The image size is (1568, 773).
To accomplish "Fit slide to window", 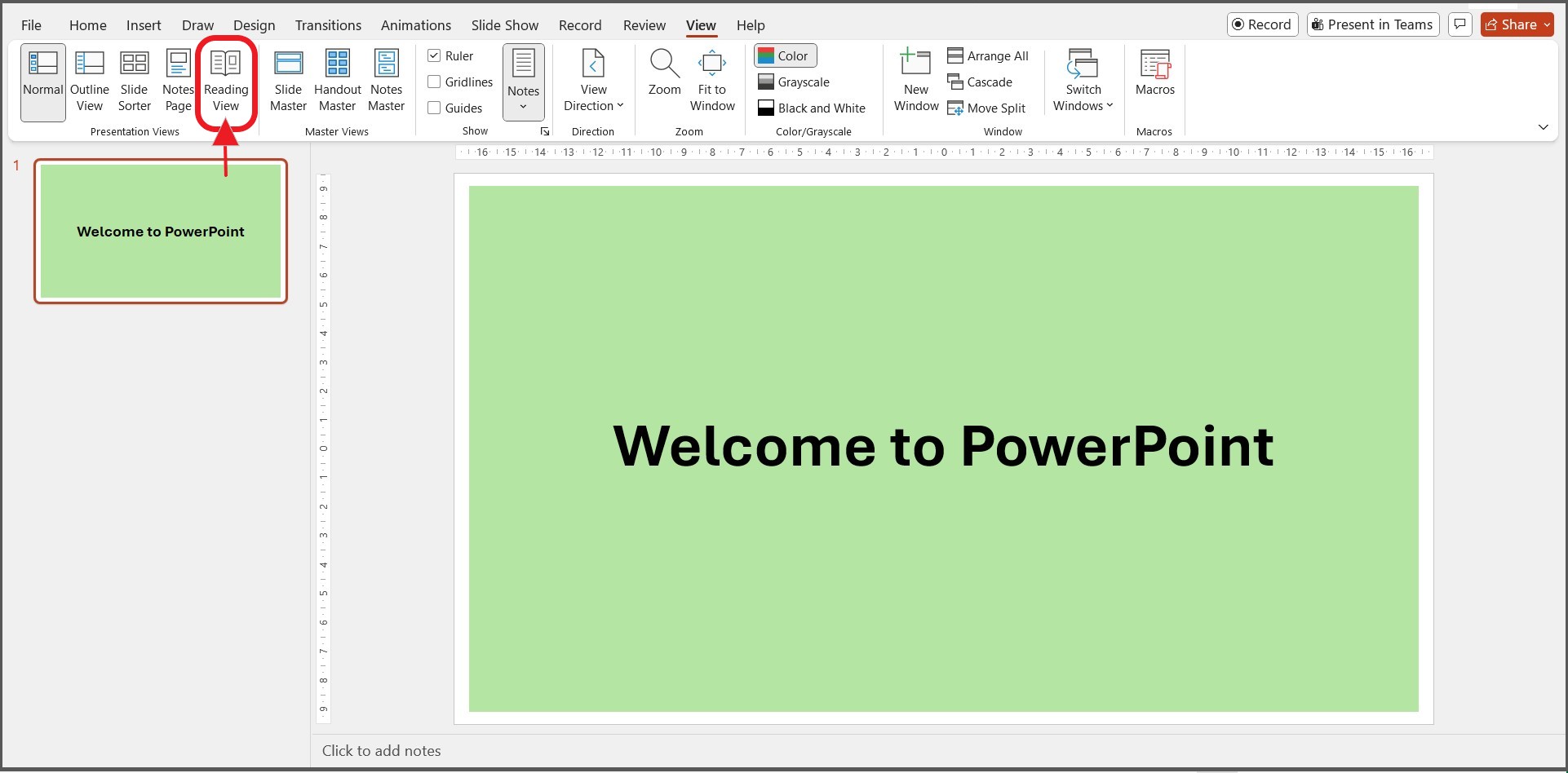I will (x=712, y=82).
